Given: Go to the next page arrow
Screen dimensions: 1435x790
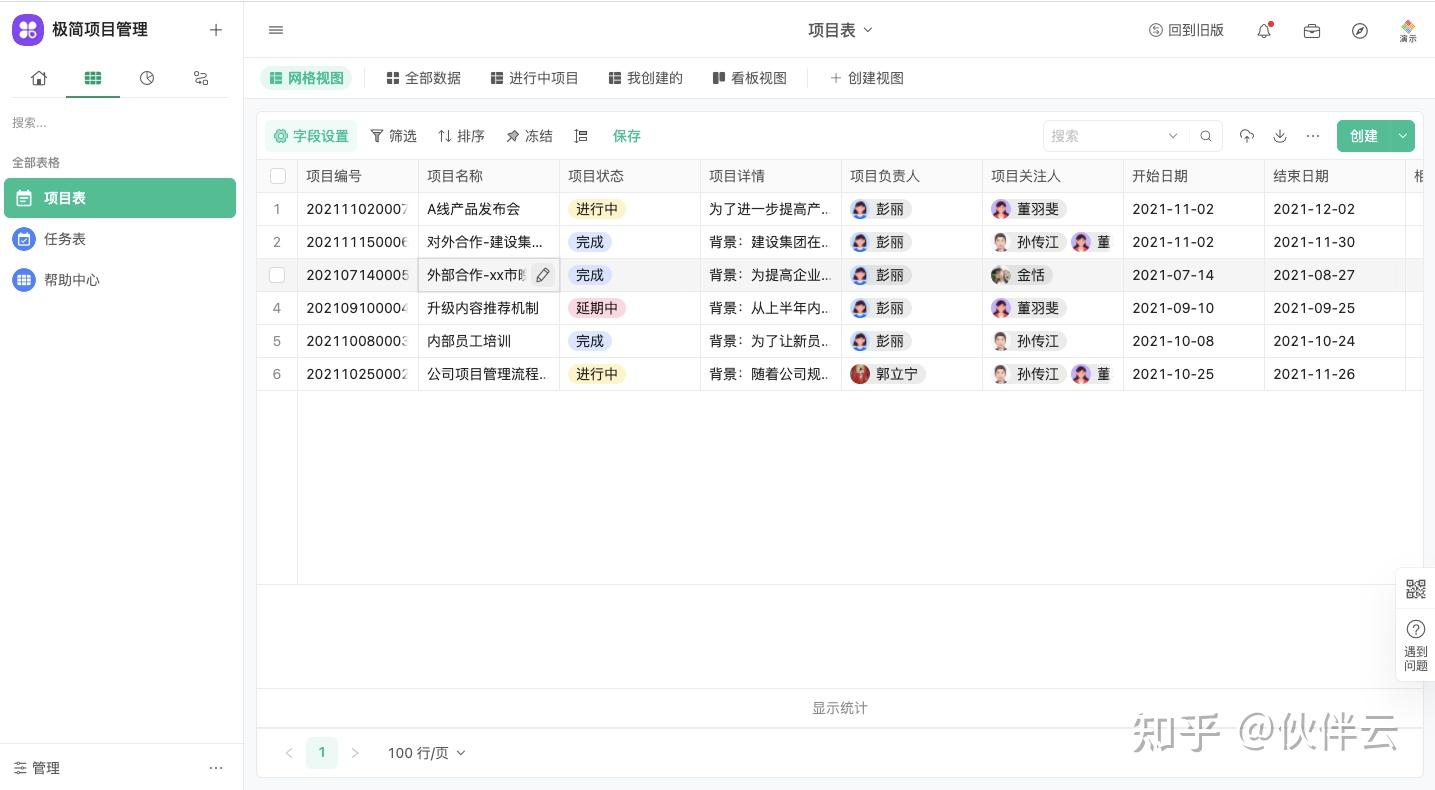Looking at the screenshot, I should 355,753.
